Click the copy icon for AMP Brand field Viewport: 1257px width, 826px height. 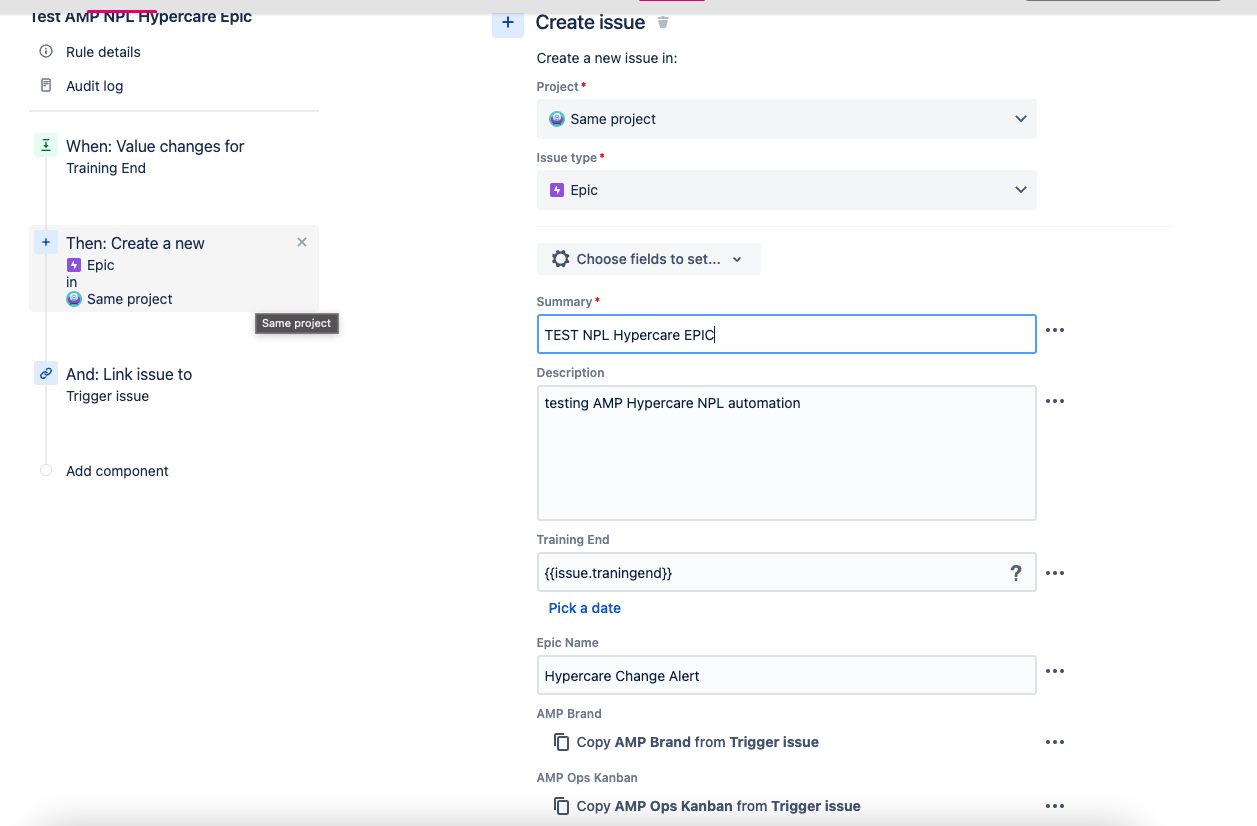pyautogui.click(x=562, y=741)
